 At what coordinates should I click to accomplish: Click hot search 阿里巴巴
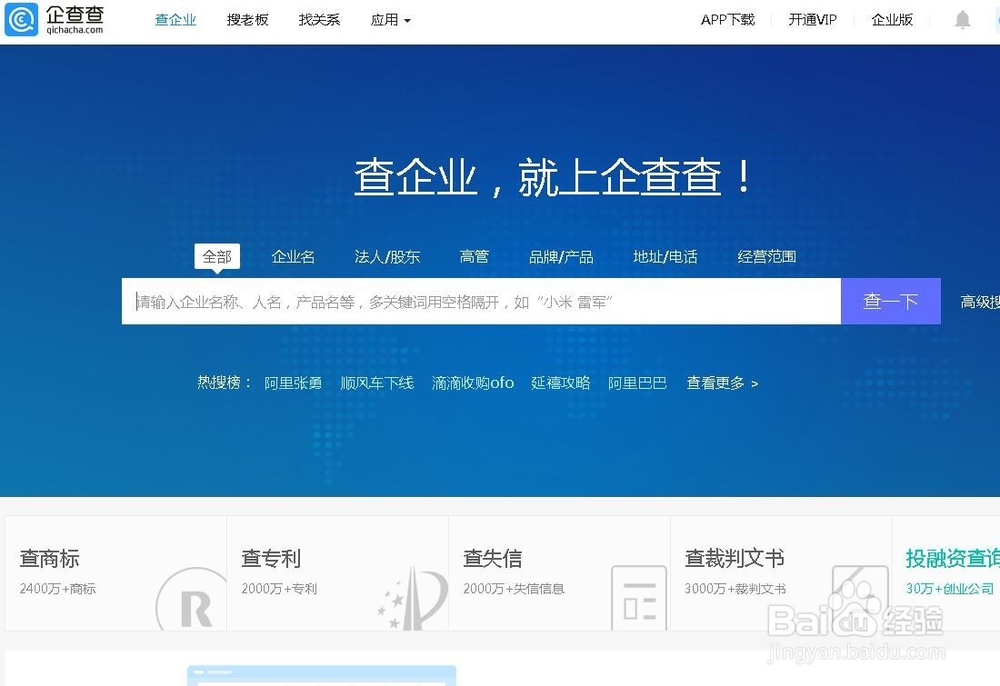pos(637,383)
